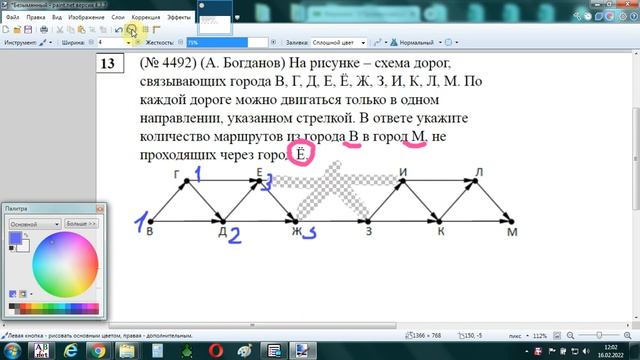Click the Print icon

point(44,29)
